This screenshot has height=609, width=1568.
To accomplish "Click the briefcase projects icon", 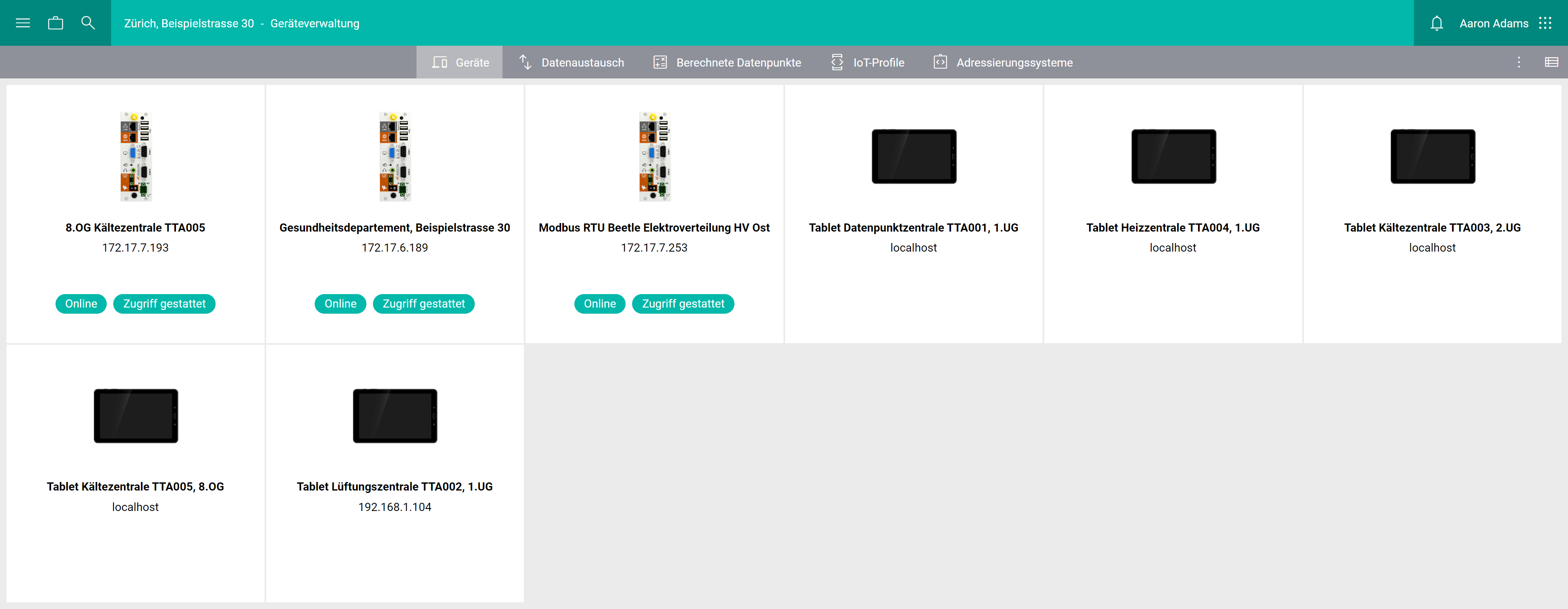I will point(56,23).
